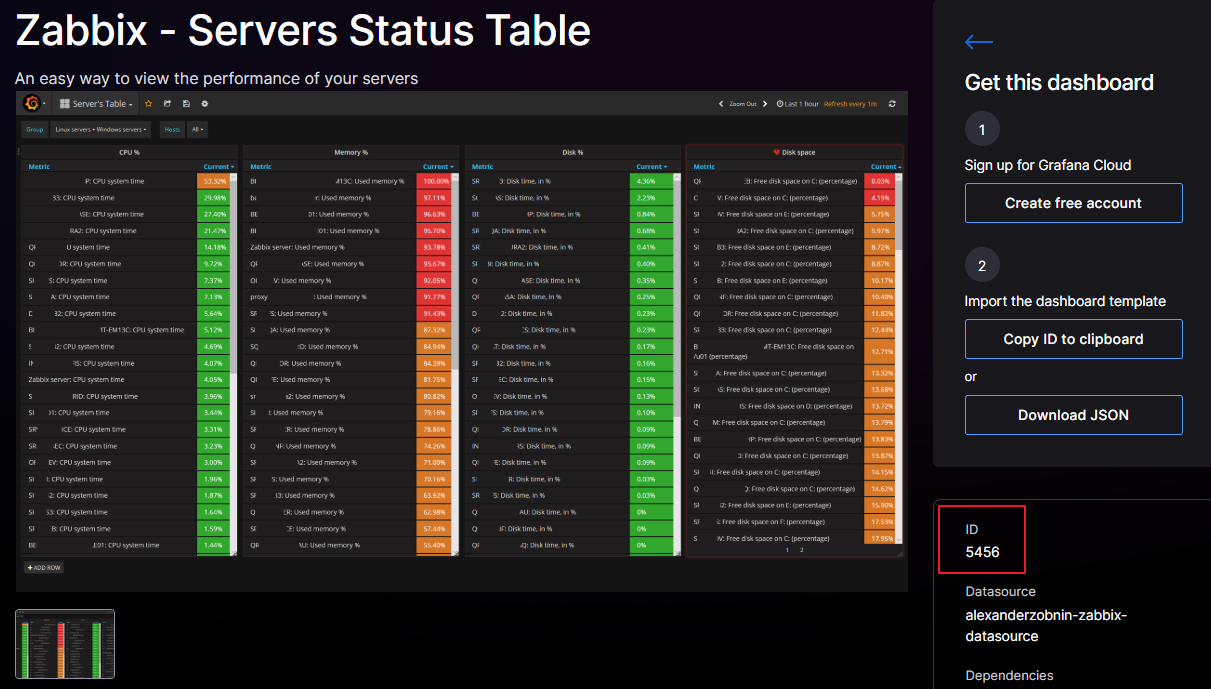This screenshot has height=689, width=1211.
Task: Click the save dashboard floppy icon
Action: click(187, 104)
